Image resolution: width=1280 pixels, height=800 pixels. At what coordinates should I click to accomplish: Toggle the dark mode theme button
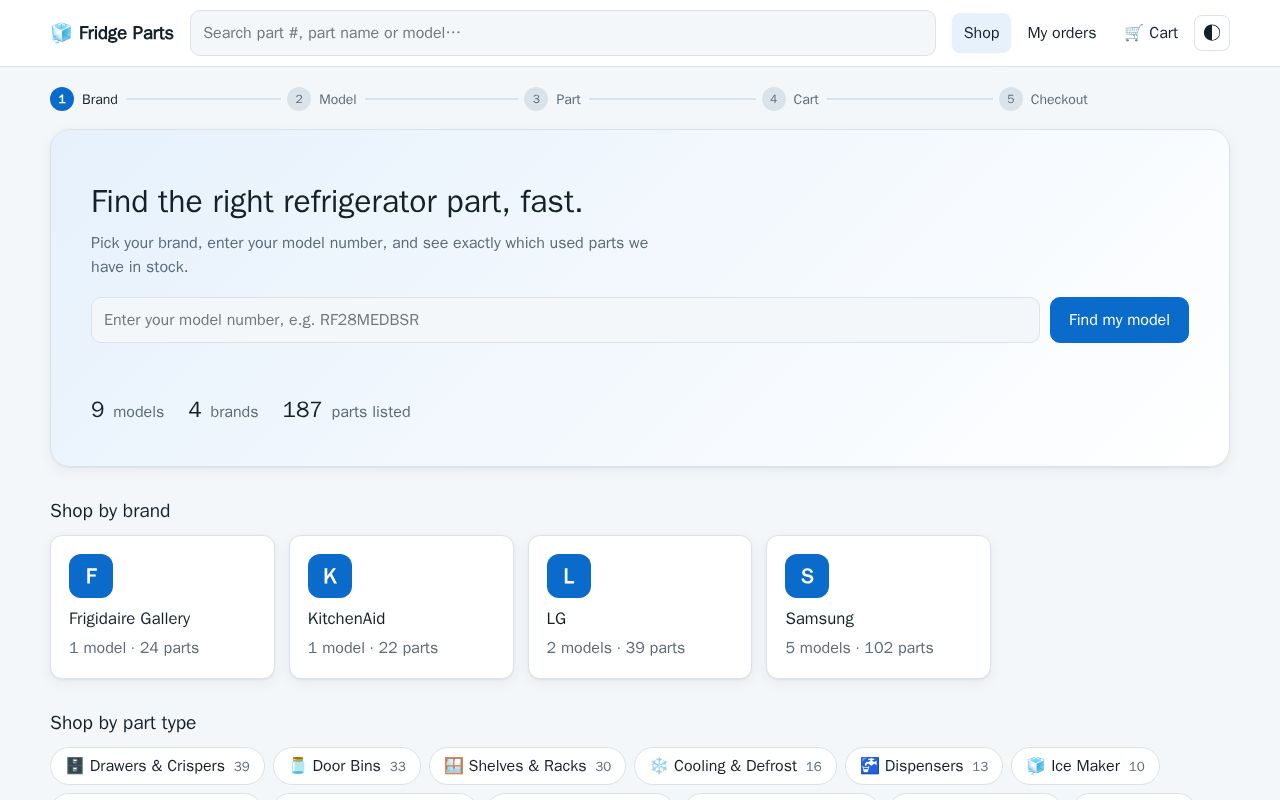[1211, 33]
